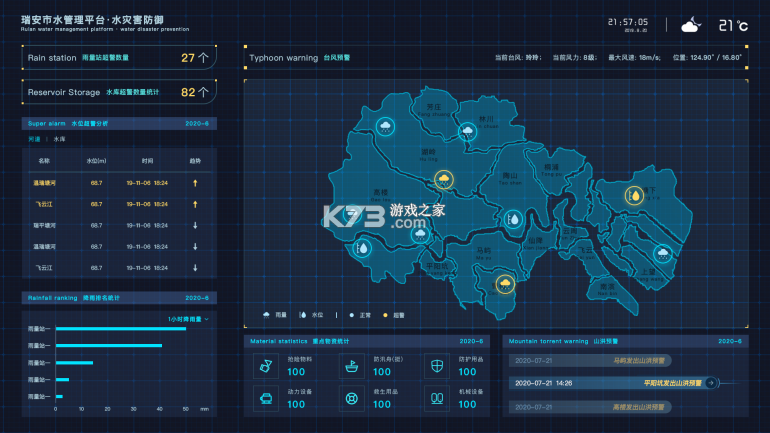
Task: Click the 21°C temperature reading
Action: [733, 26]
